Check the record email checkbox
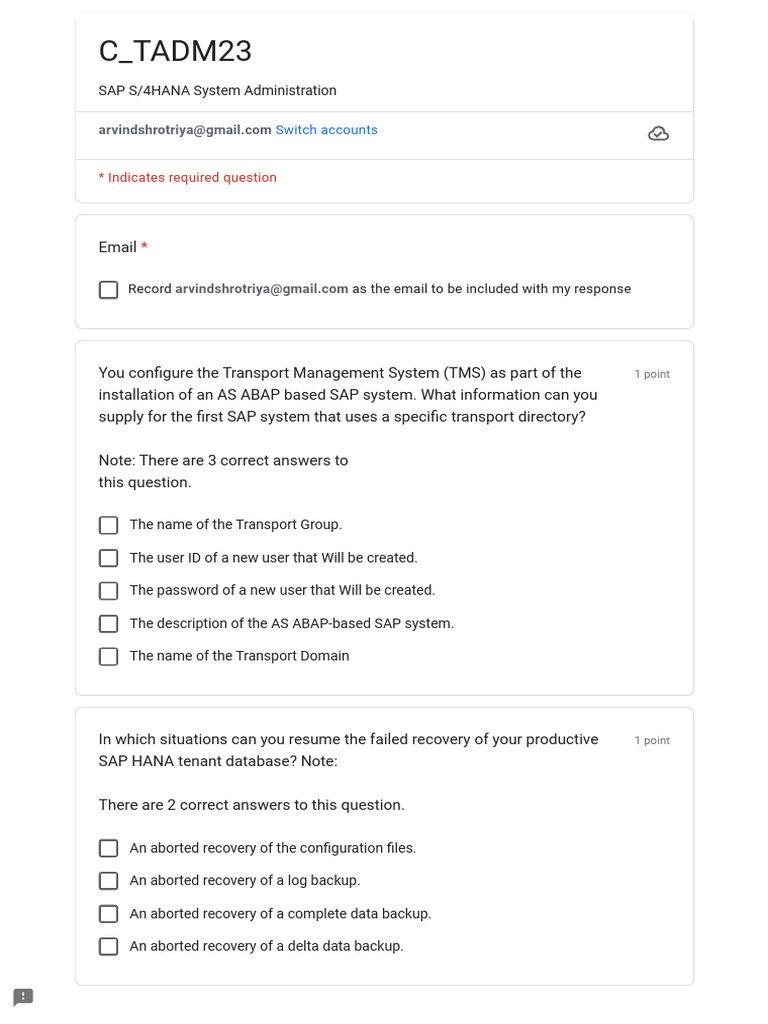The height and width of the screenshot is (1024, 768). [109, 290]
